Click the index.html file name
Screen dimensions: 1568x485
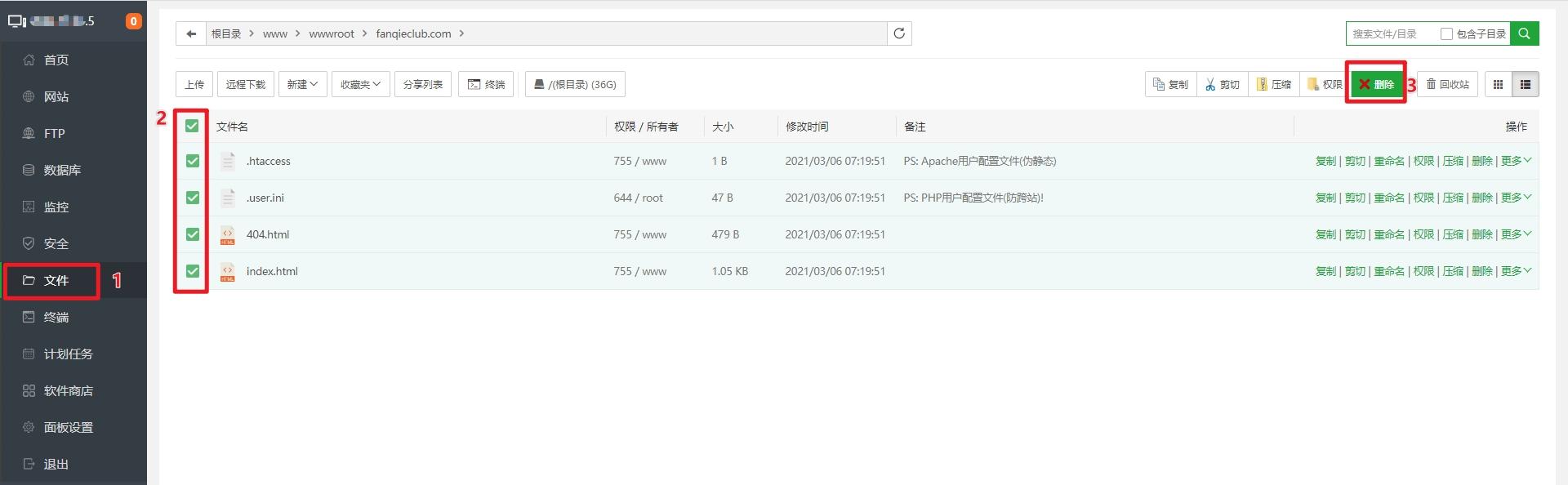coord(272,271)
